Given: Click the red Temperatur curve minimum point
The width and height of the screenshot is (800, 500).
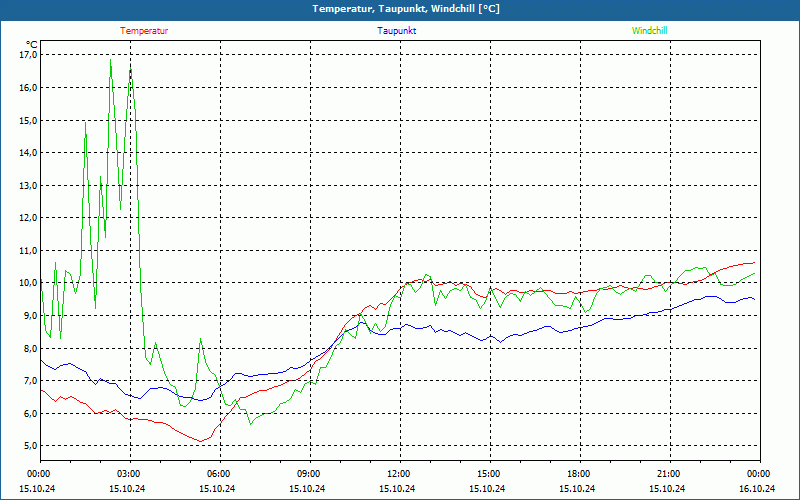Looking at the screenshot, I should click(x=201, y=441).
